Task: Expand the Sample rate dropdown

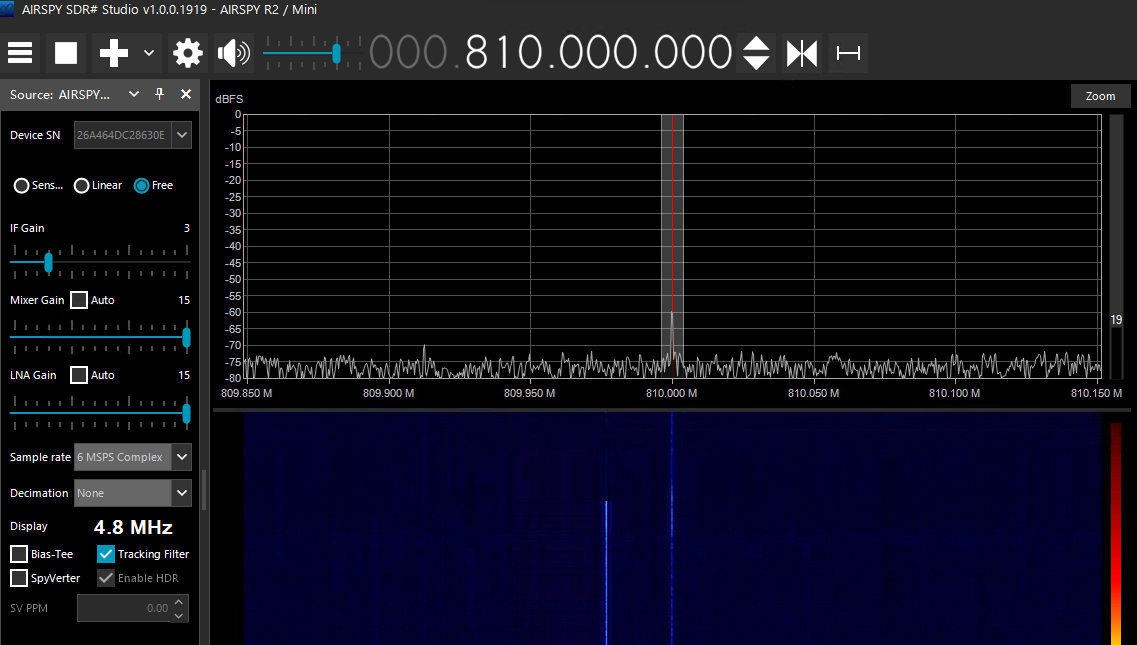Action: (182, 457)
